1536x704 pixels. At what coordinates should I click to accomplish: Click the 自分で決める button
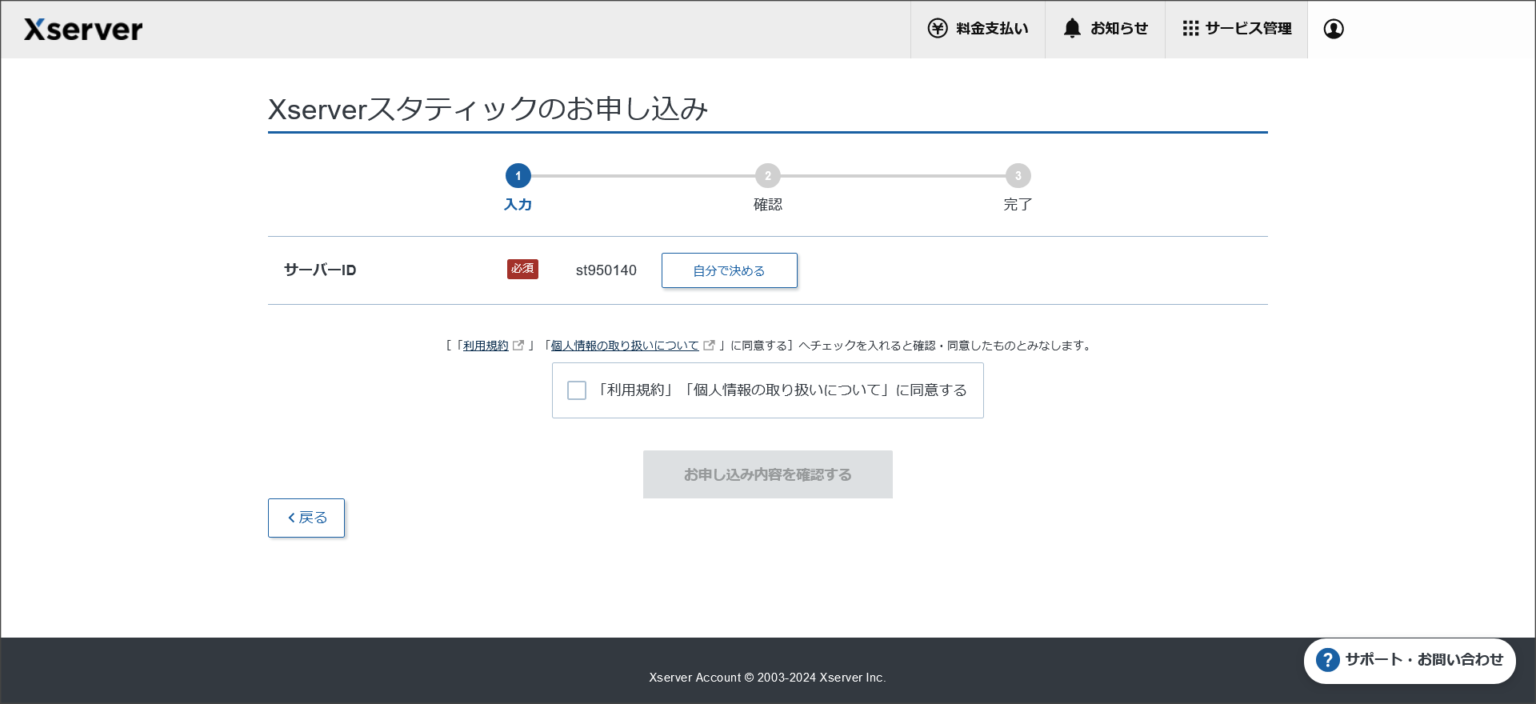[x=729, y=270]
